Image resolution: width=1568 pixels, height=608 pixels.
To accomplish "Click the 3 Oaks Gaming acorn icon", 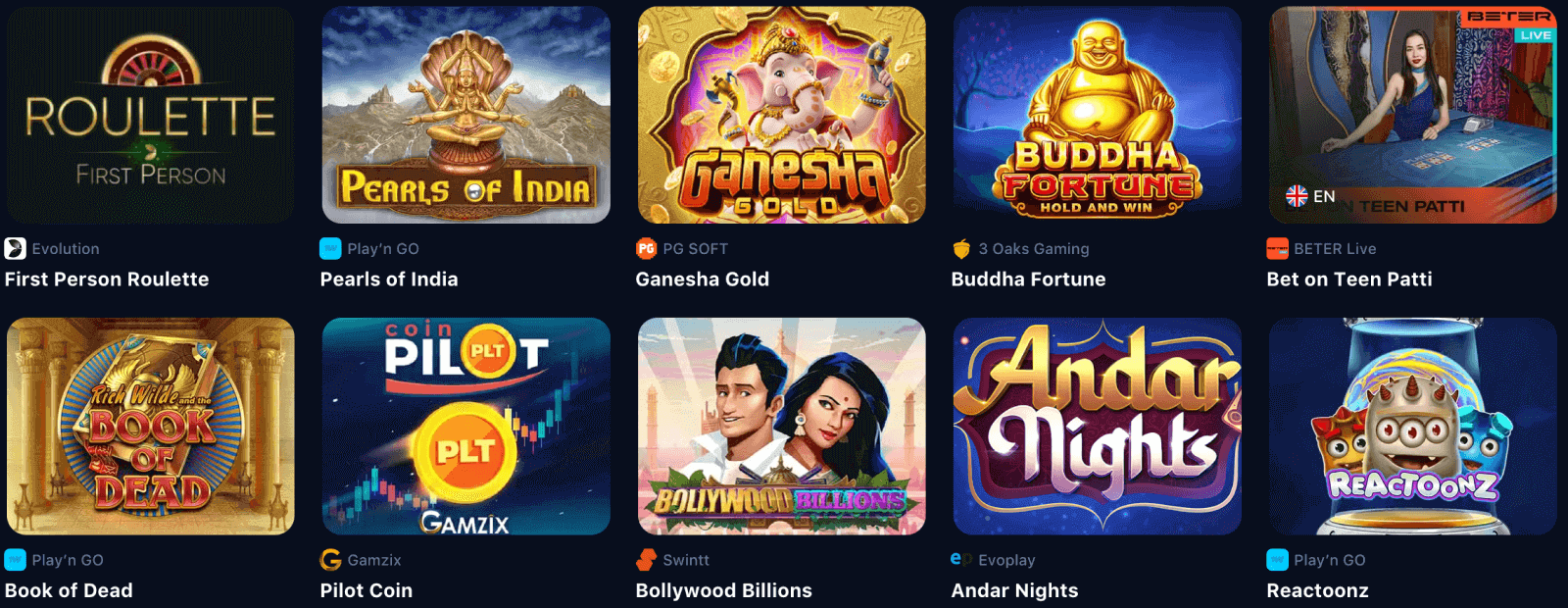I will coord(961,248).
